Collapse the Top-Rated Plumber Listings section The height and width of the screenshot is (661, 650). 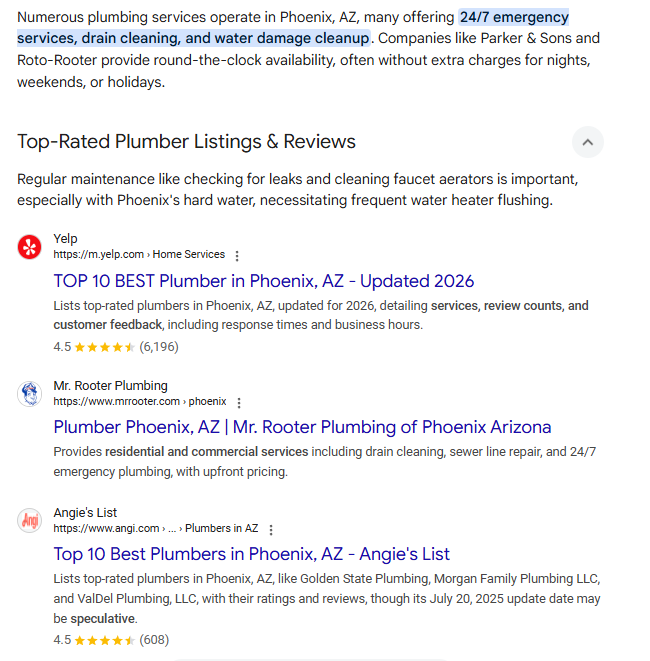587,142
